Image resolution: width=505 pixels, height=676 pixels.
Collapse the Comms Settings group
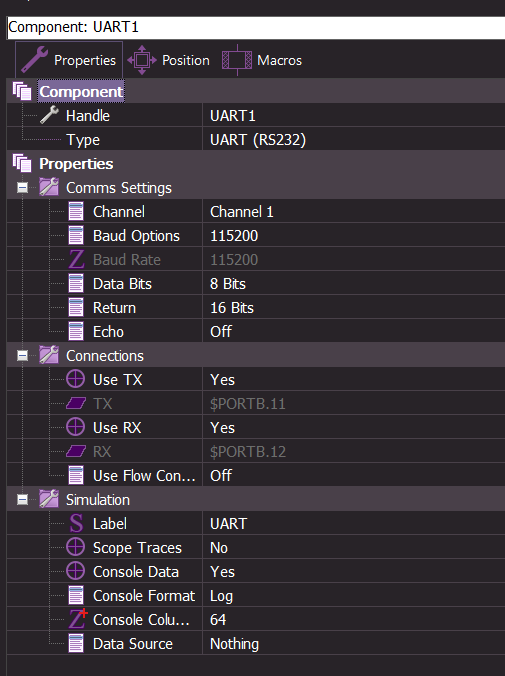(22, 188)
